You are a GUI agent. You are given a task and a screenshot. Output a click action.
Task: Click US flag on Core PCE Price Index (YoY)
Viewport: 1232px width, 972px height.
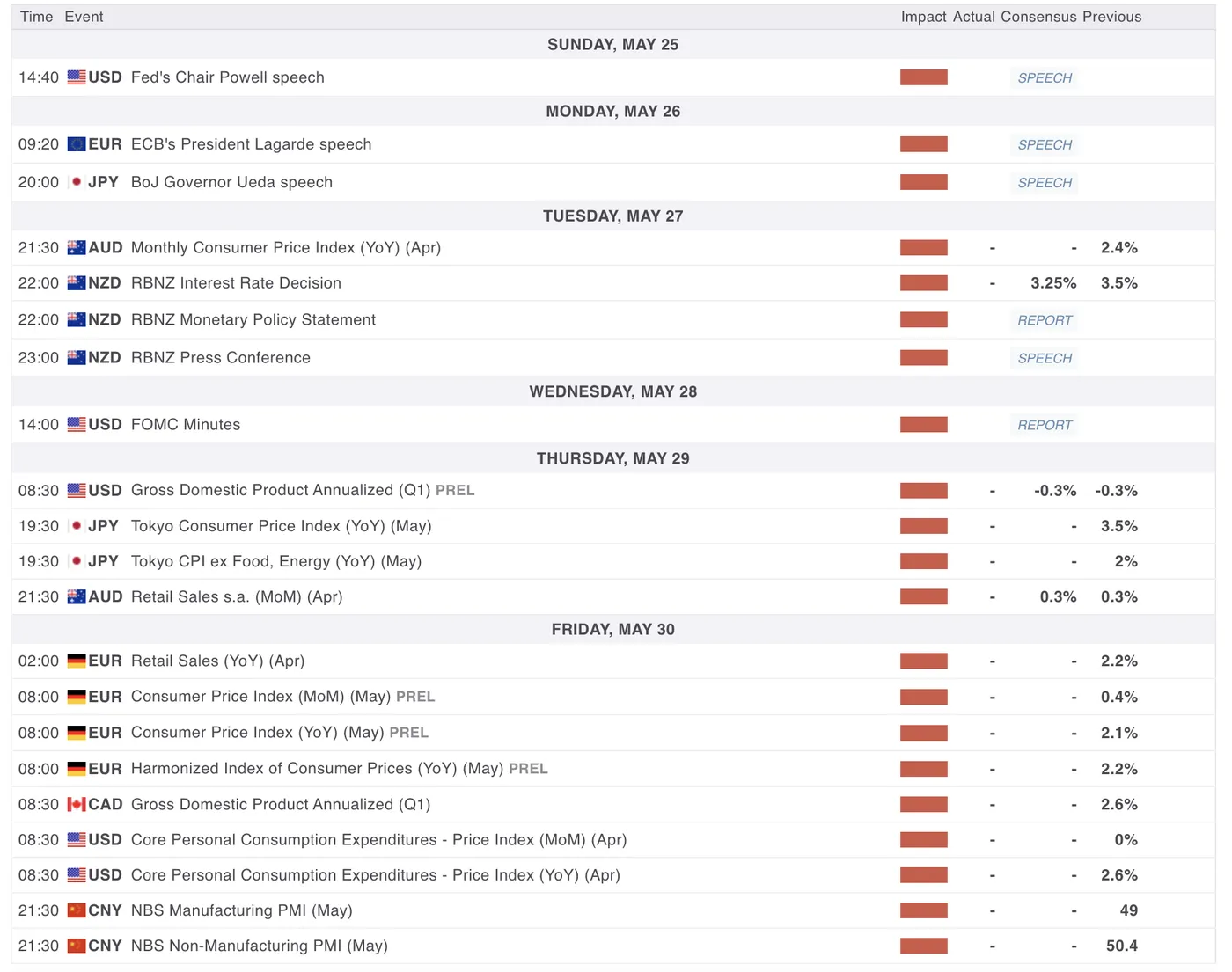[x=77, y=875]
